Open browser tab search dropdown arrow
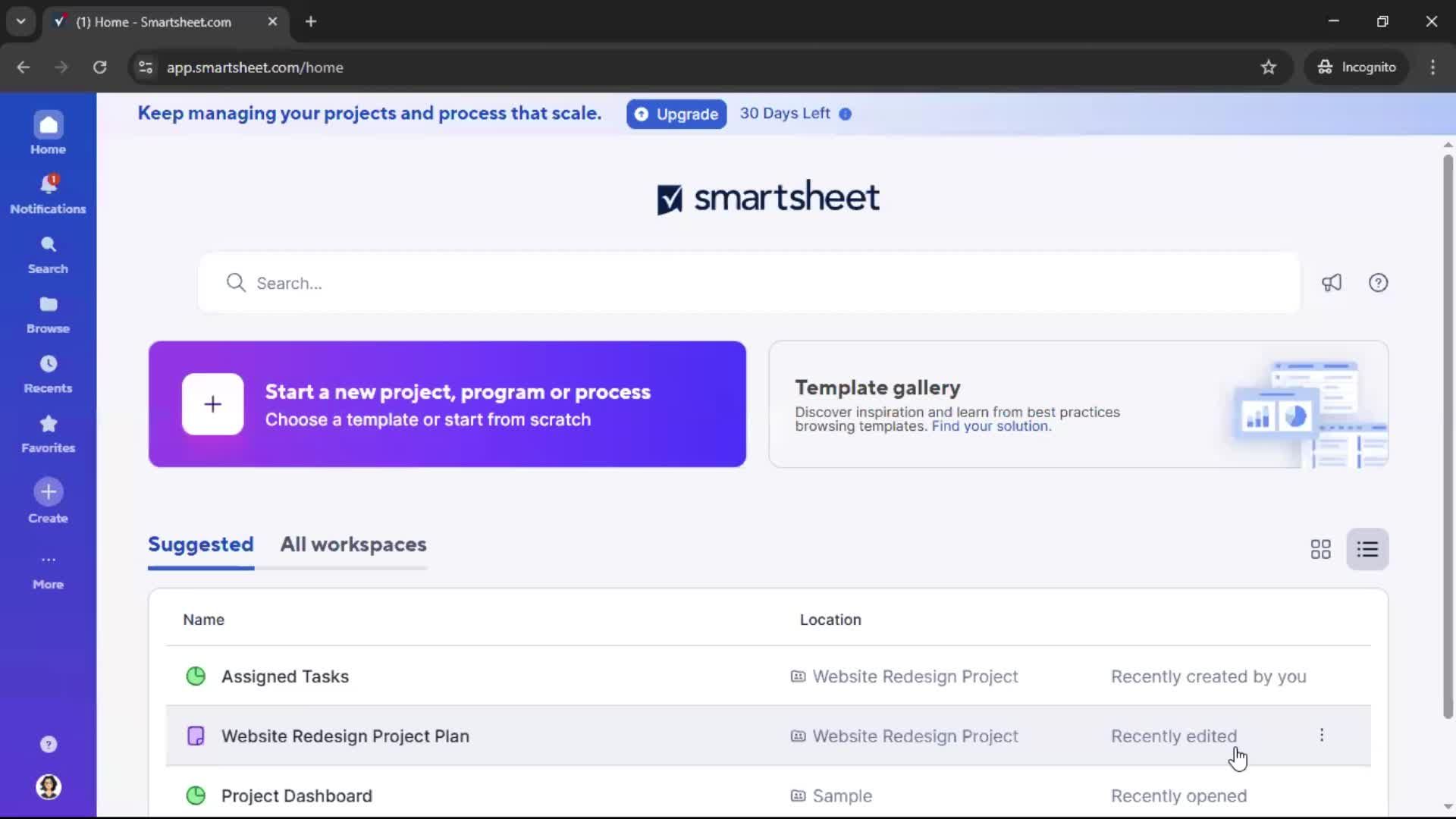The width and height of the screenshot is (1456, 819). [x=20, y=21]
